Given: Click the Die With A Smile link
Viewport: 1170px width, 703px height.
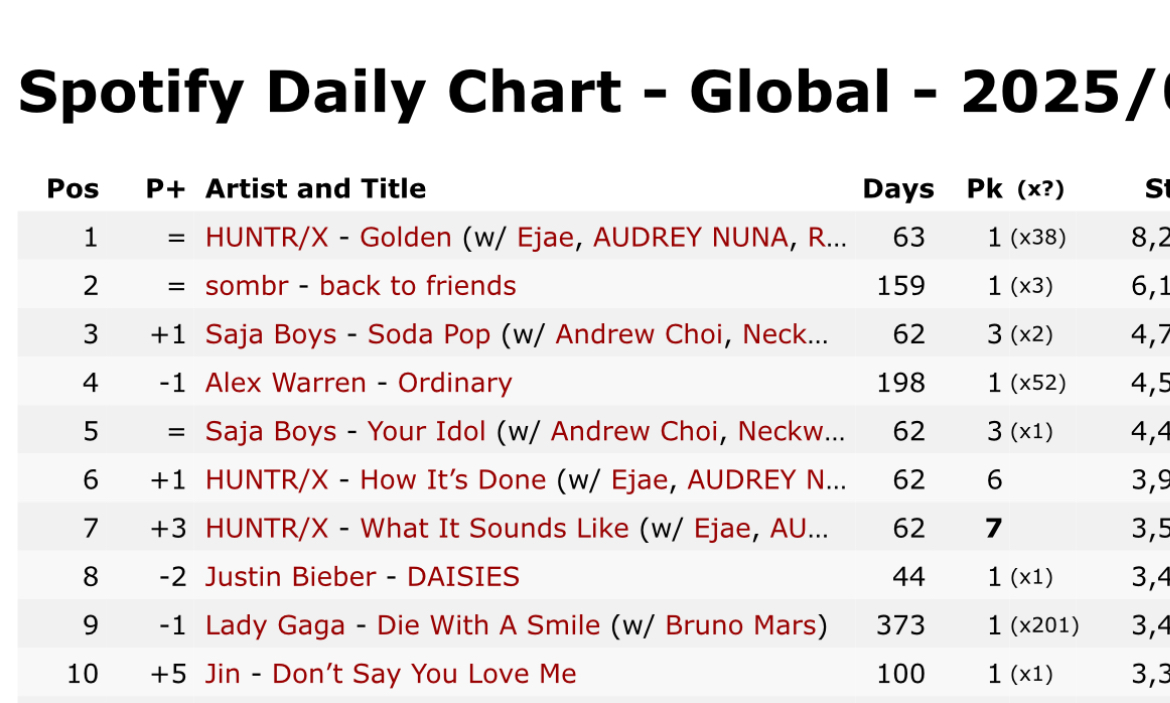Looking at the screenshot, I should pyautogui.click(x=488, y=626).
